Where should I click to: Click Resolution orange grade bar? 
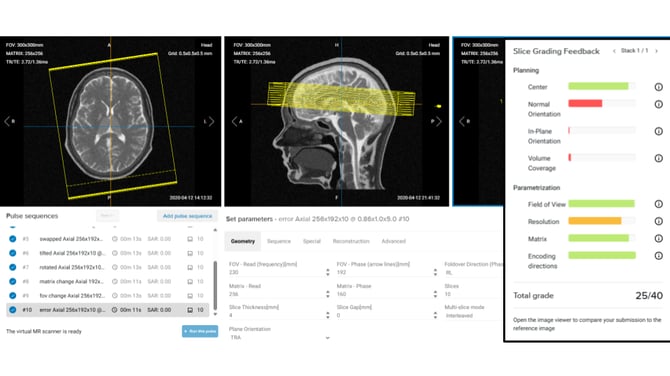[594, 221]
